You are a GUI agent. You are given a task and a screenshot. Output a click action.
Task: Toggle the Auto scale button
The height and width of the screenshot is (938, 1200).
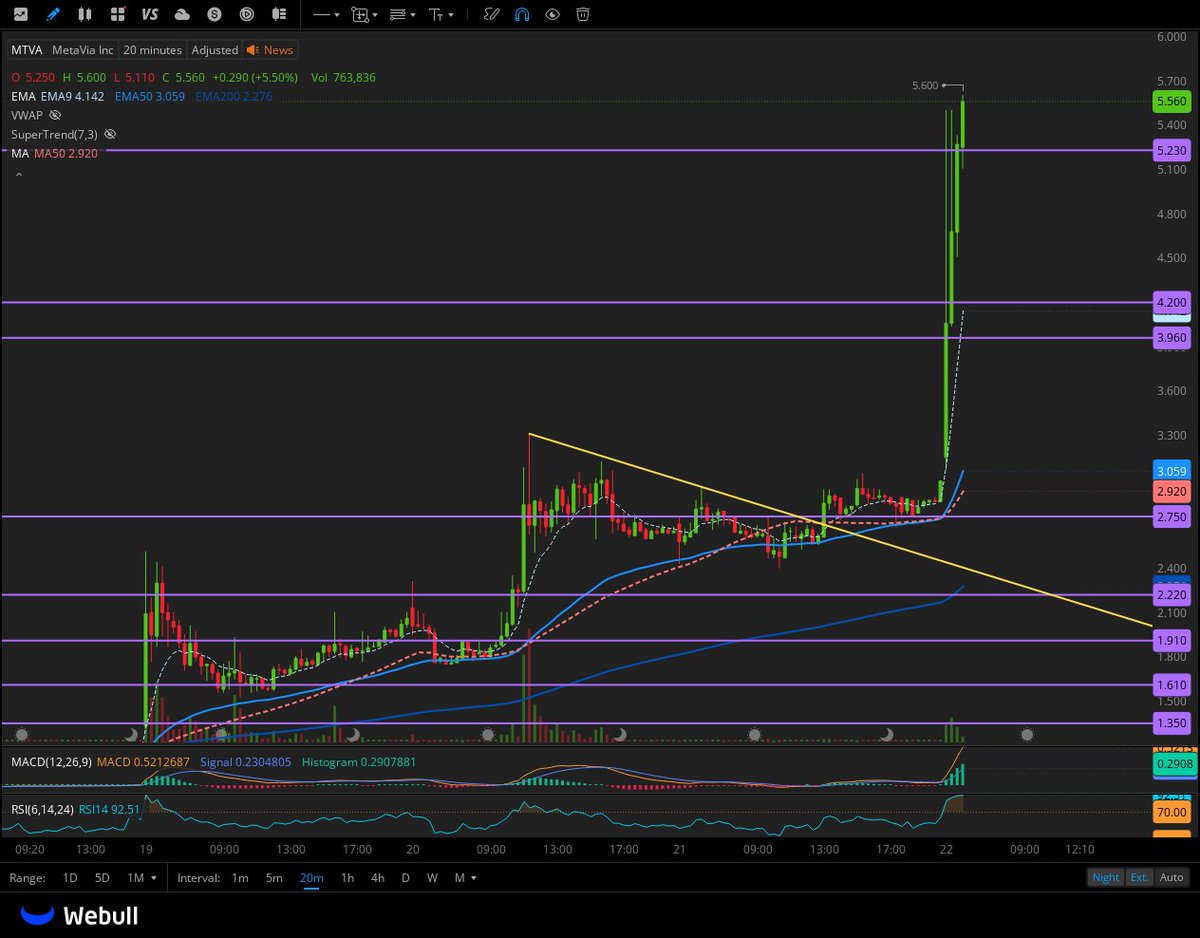click(1171, 877)
